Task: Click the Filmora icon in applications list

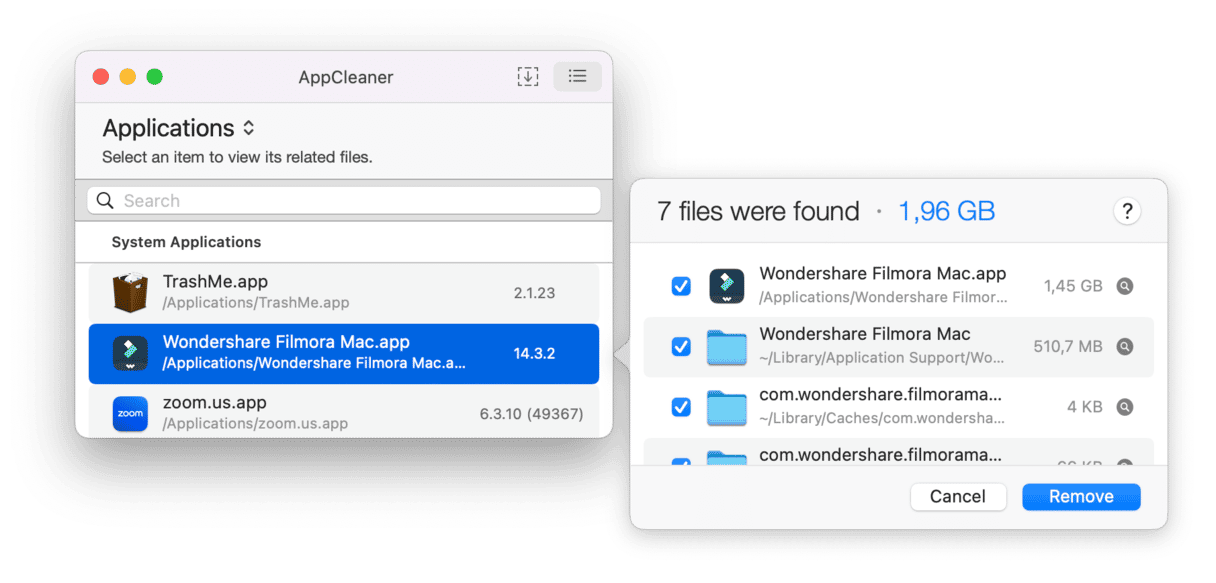Action: pos(130,353)
